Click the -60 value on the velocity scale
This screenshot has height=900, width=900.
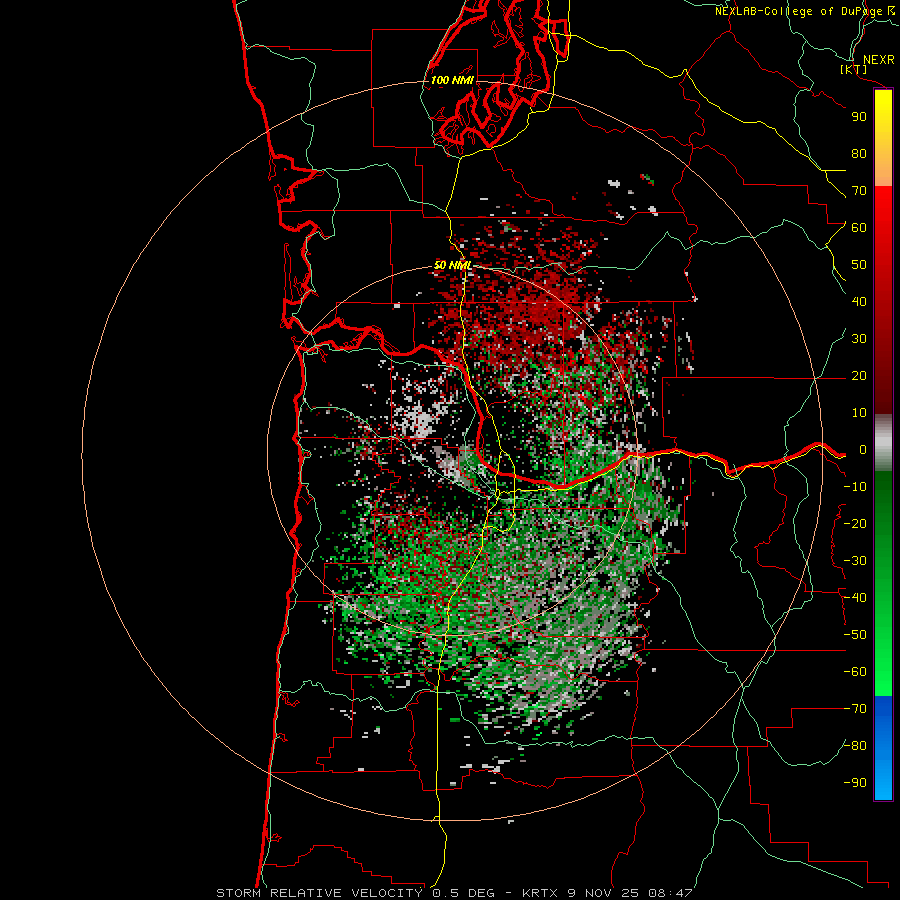pos(855,672)
